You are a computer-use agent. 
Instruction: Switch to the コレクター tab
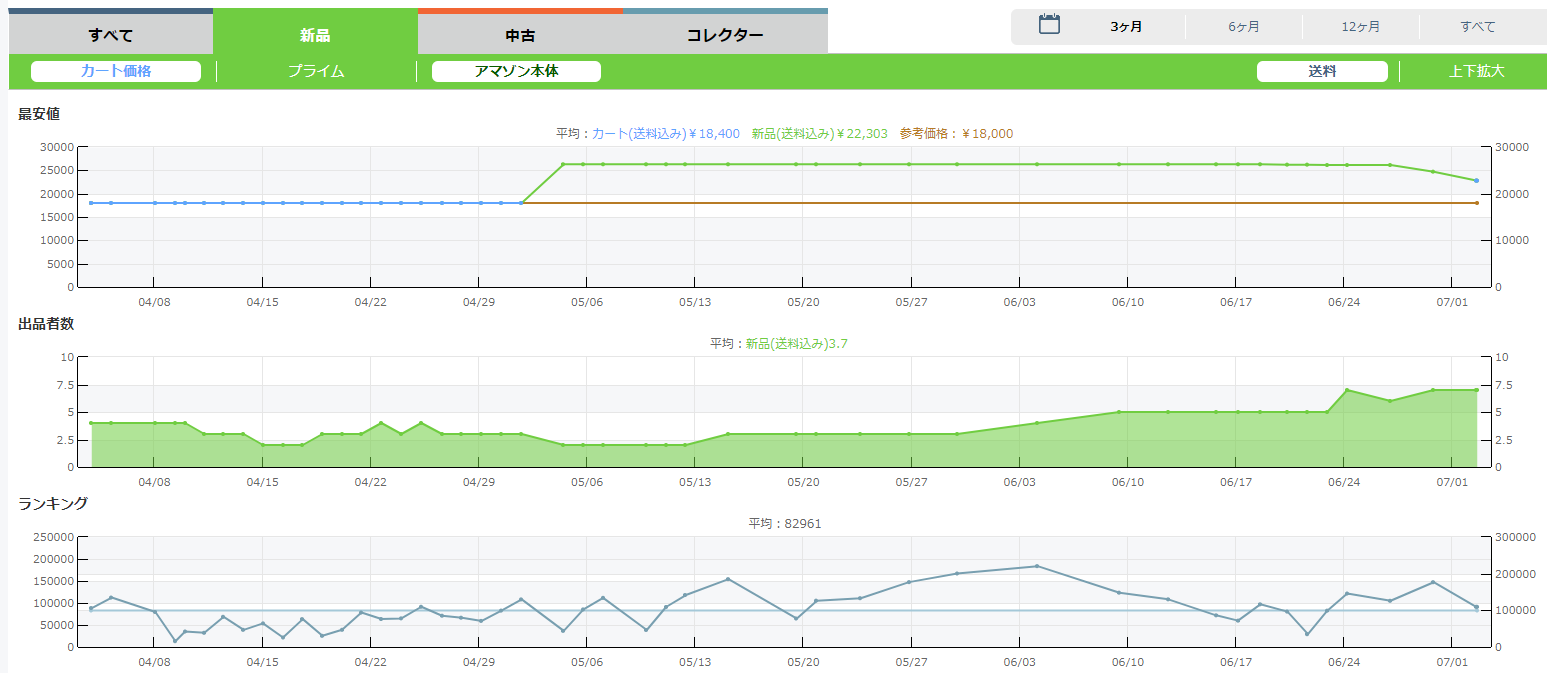pyautogui.click(x=725, y=35)
